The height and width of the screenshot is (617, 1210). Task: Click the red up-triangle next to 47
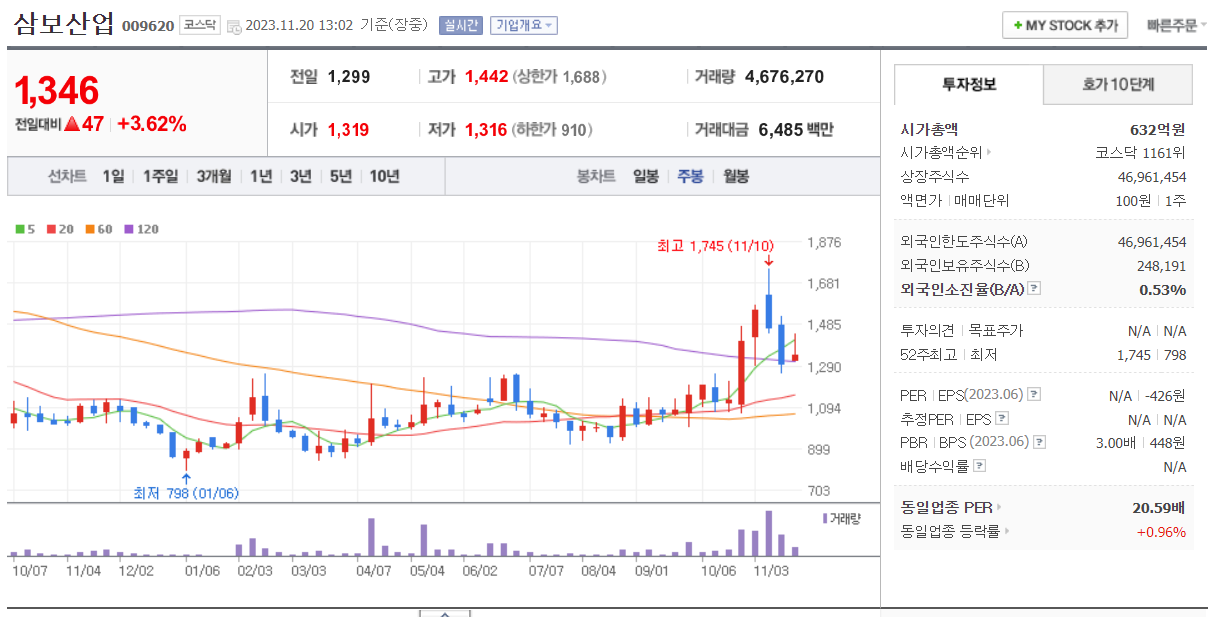pos(71,125)
